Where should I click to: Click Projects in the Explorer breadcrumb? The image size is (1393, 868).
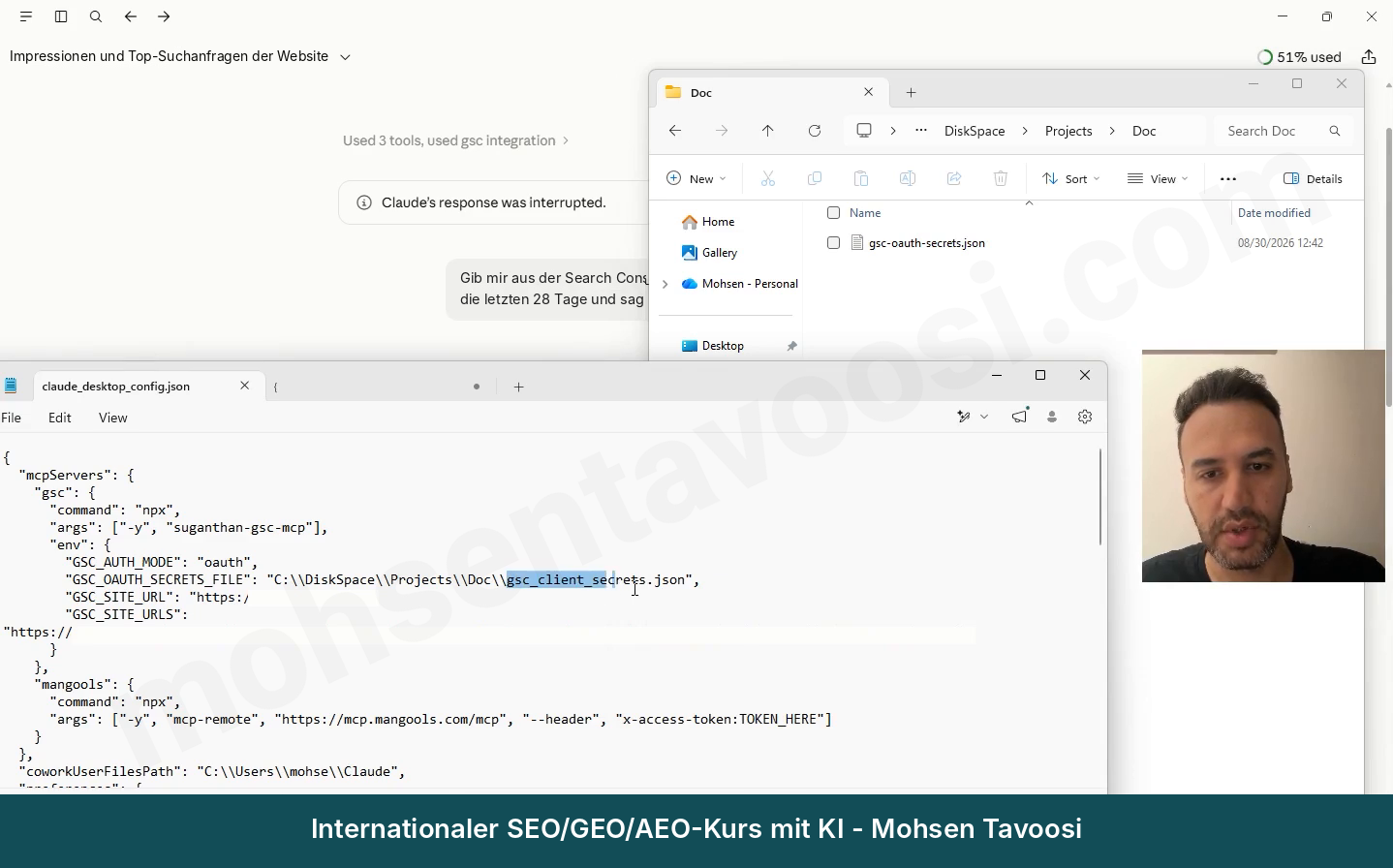1068,131
